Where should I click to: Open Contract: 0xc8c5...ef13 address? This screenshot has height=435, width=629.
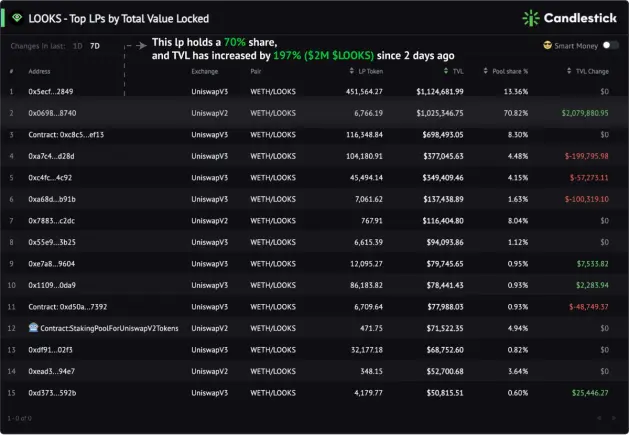(66, 135)
